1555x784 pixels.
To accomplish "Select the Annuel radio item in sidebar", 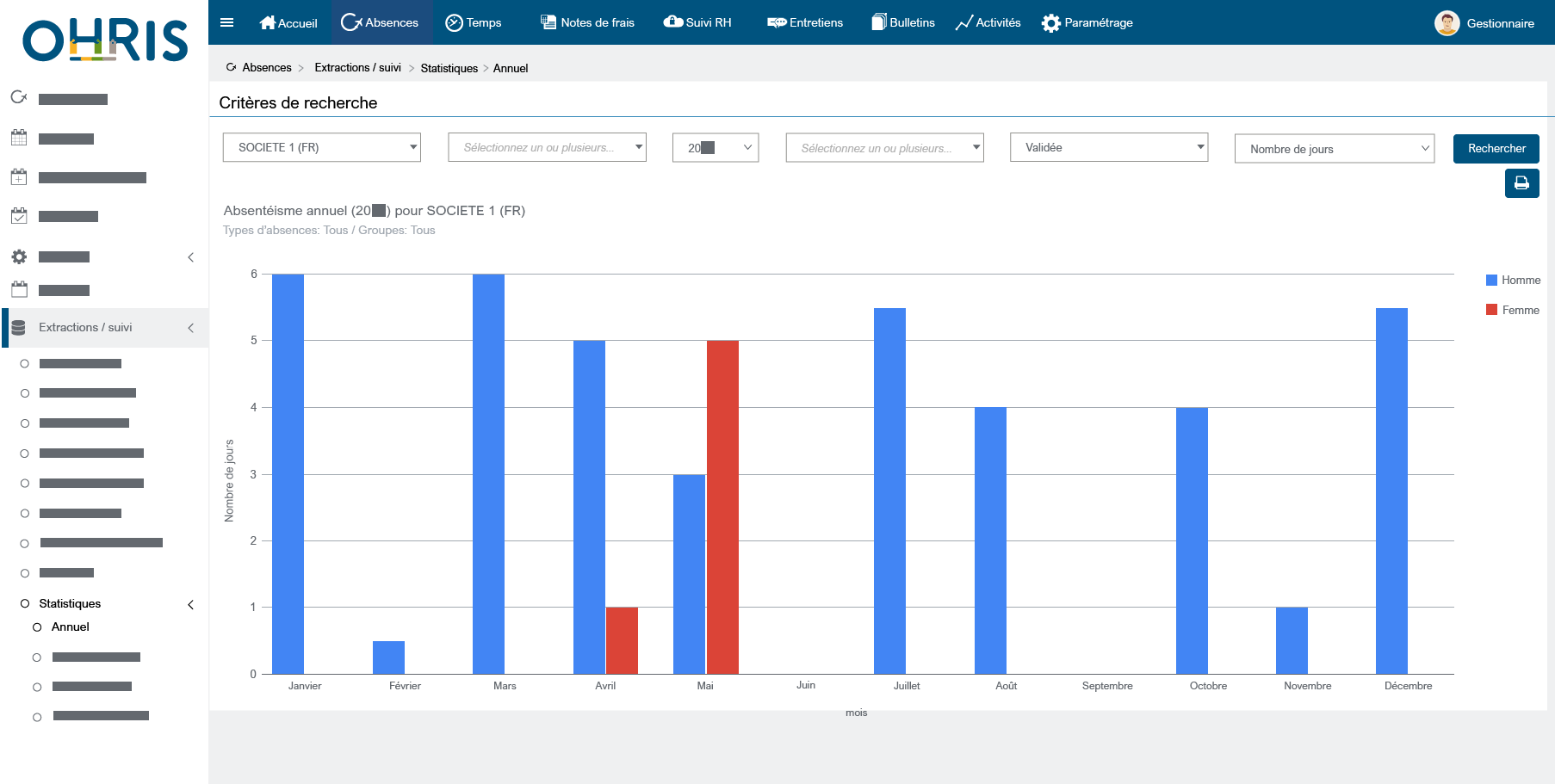I will pos(37,627).
